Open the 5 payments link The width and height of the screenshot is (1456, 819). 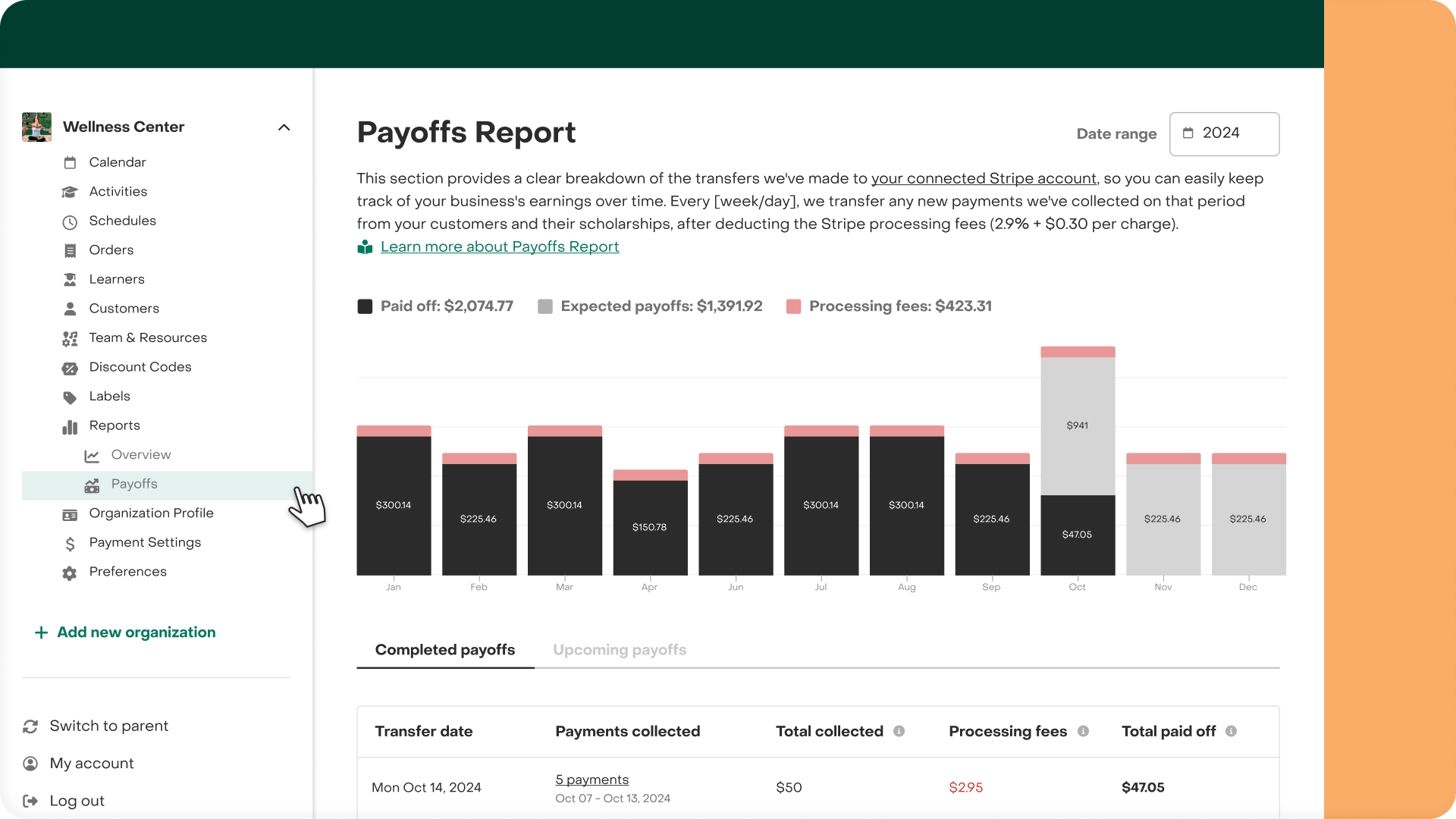tap(591, 780)
